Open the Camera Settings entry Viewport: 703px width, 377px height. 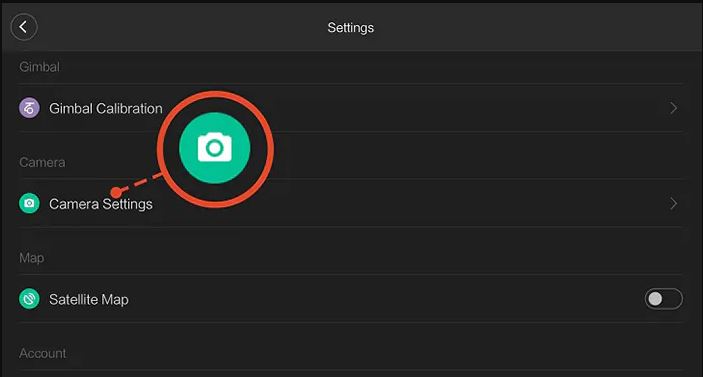point(351,204)
